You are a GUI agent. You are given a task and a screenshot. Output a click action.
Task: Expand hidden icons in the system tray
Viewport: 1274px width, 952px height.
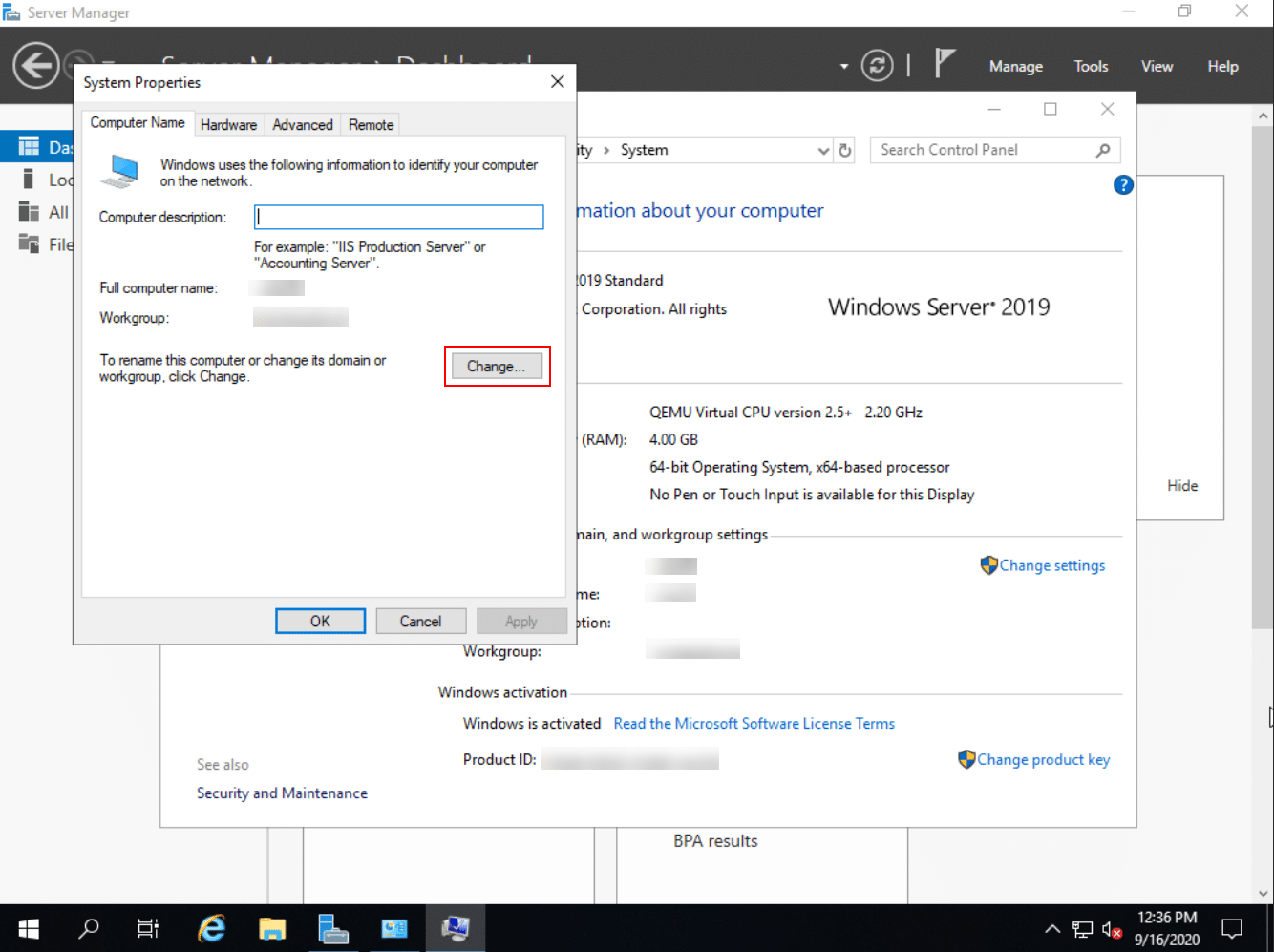pos(1051,928)
